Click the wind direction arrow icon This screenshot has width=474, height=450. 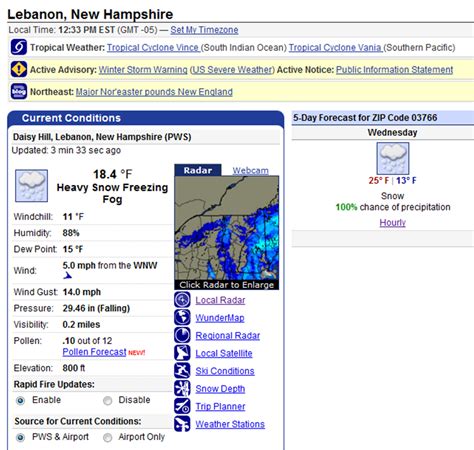coord(68,275)
